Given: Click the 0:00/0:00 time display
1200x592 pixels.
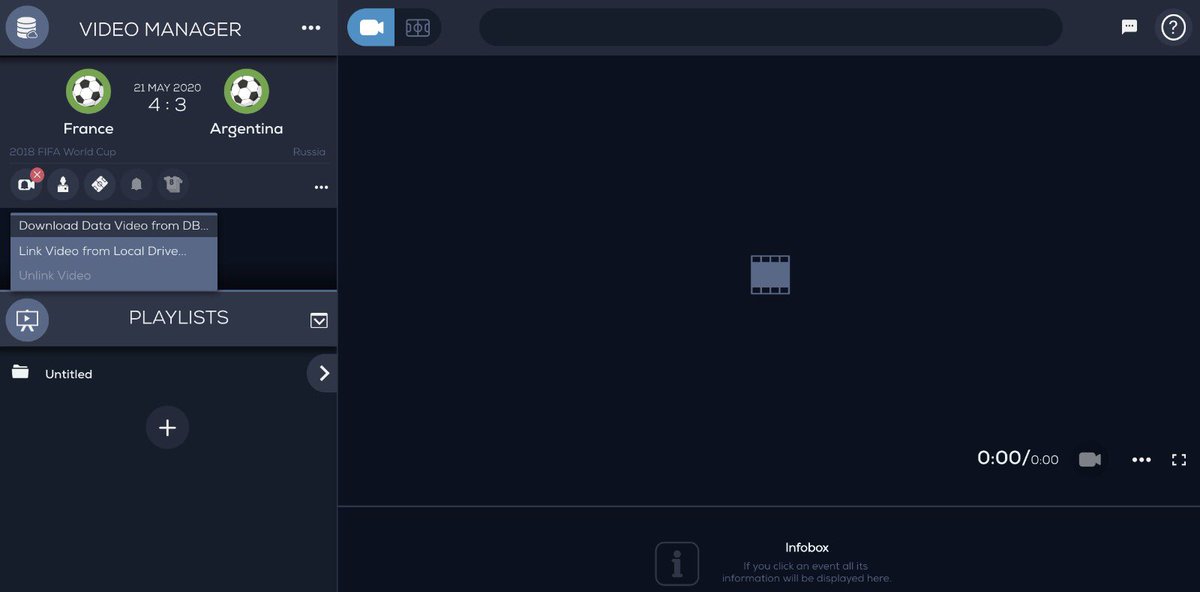Looking at the screenshot, I should tap(1017, 458).
